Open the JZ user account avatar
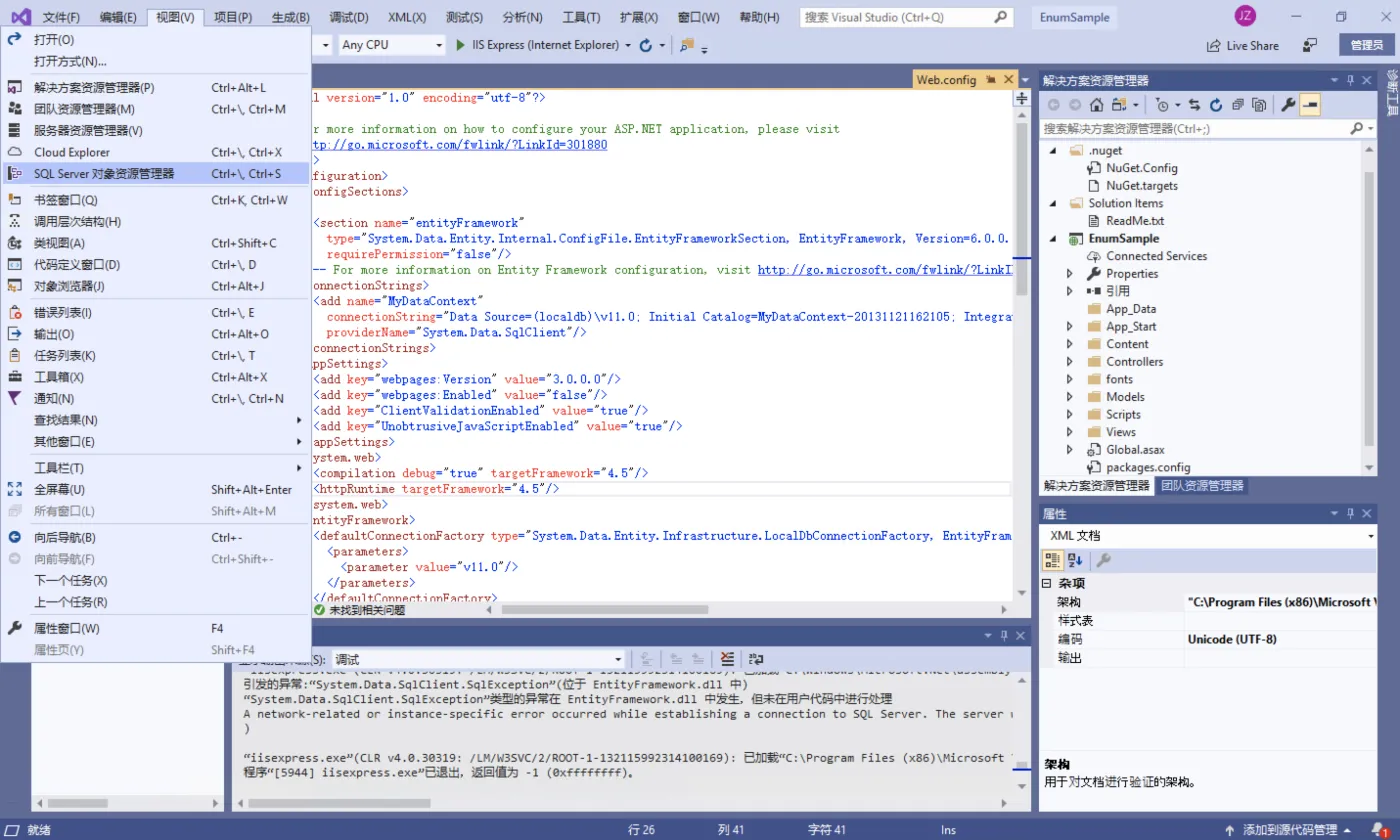This screenshot has width=1400, height=840. (x=1245, y=16)
